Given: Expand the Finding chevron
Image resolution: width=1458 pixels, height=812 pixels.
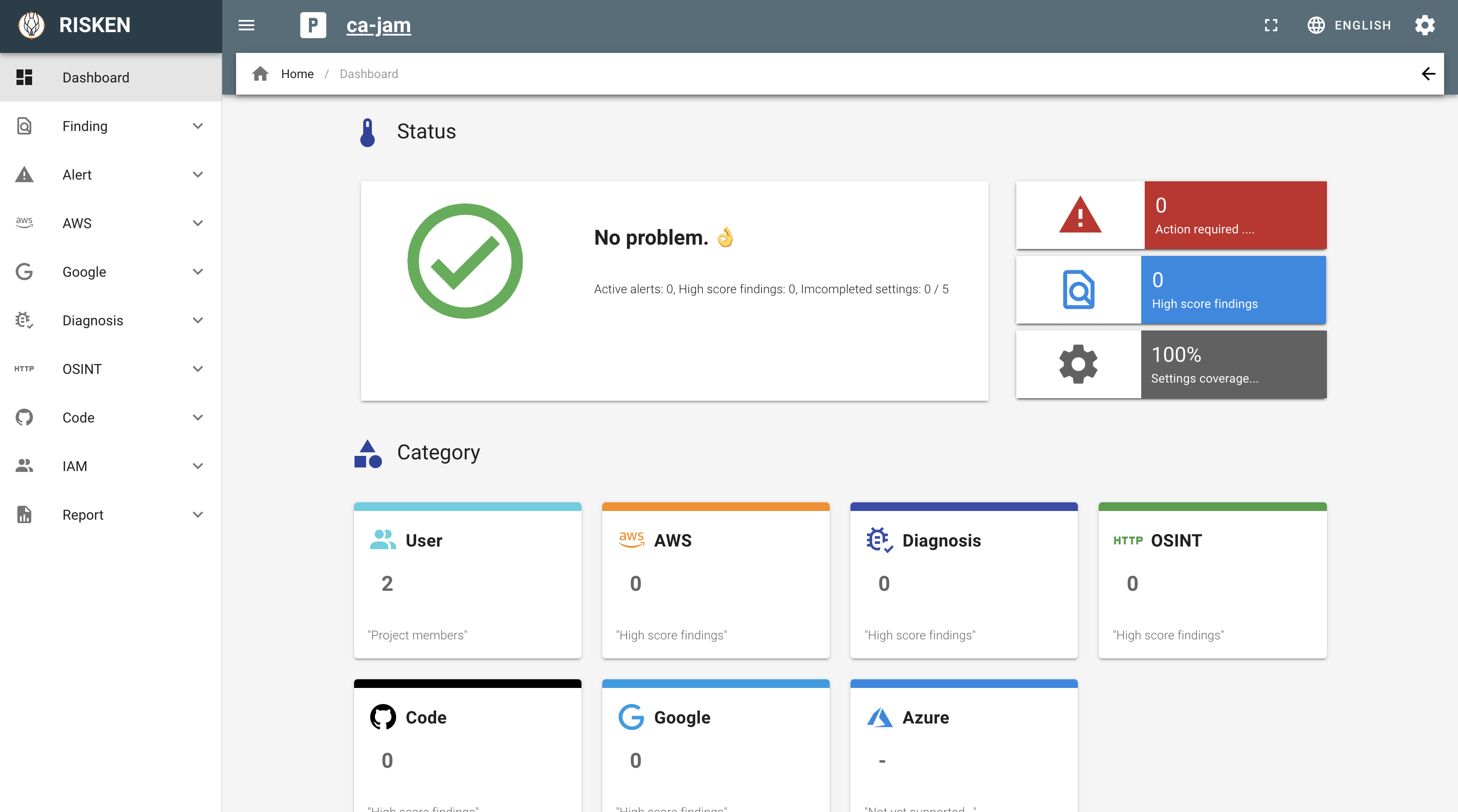Looking at the screenshot, I should click(x=197, y=126).
